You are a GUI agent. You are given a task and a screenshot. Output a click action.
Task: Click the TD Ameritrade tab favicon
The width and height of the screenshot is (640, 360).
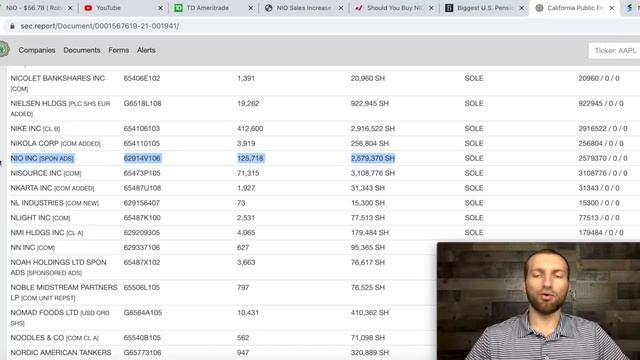(x=178, y=8)
